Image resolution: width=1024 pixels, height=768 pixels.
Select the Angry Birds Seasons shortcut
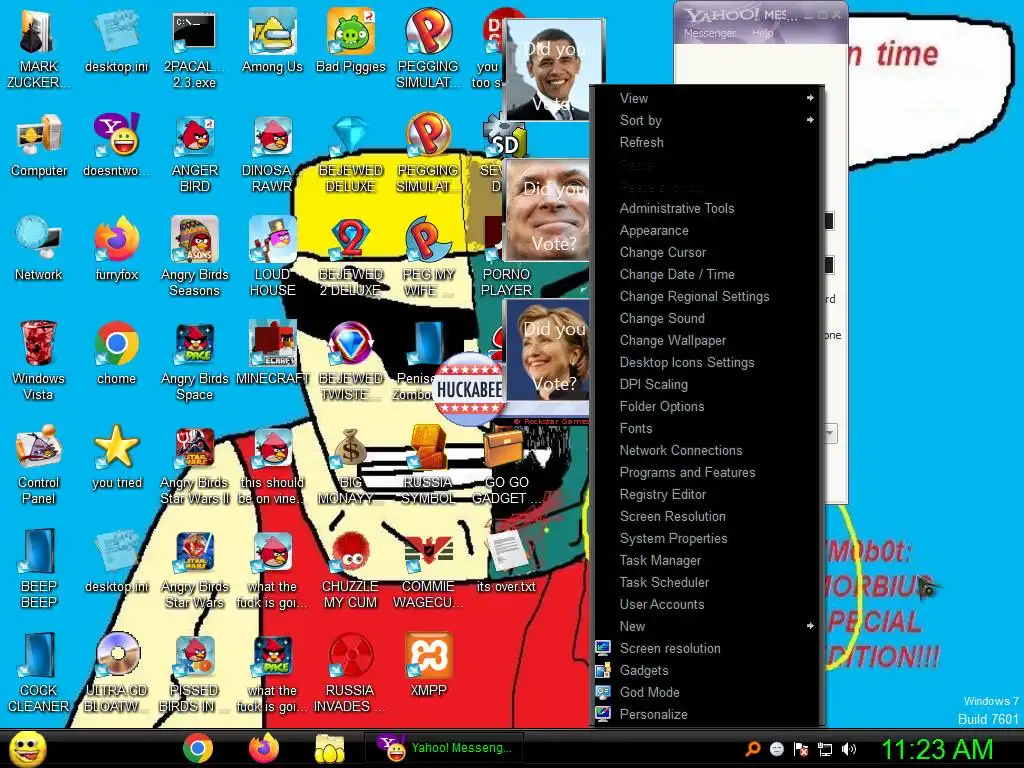(x=195, y=257)
